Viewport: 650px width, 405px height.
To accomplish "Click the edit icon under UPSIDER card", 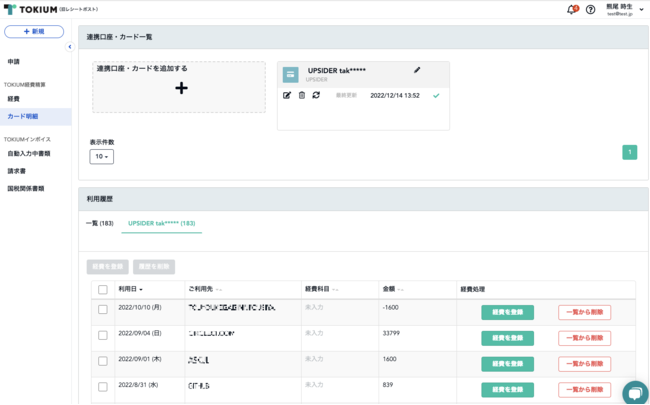I will point(286,95).
